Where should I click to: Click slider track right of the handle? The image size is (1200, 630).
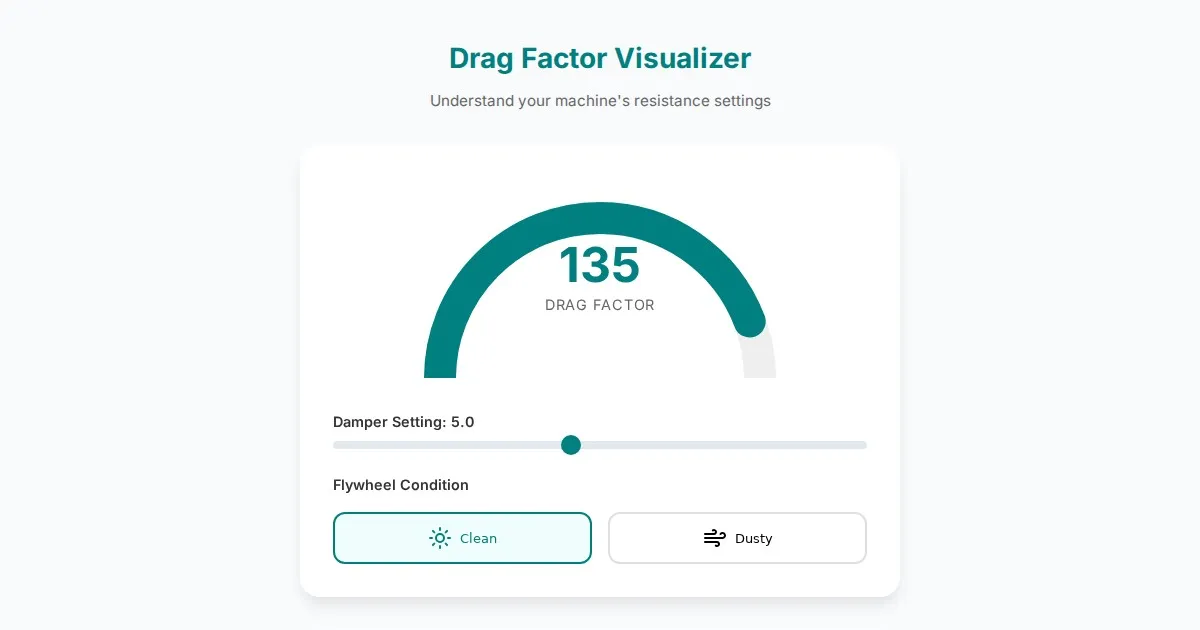pyautogui.click(x=720, y=445)
